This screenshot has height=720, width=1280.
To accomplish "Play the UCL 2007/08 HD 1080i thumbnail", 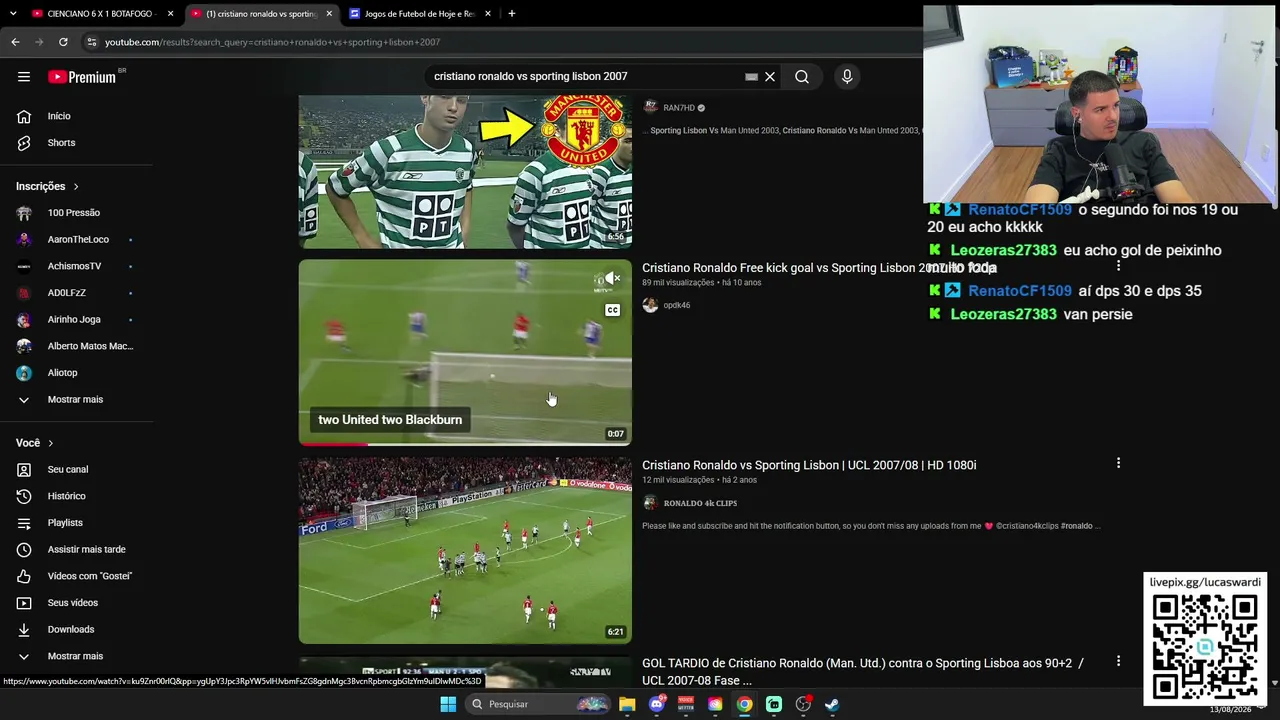I will [465, 551].
